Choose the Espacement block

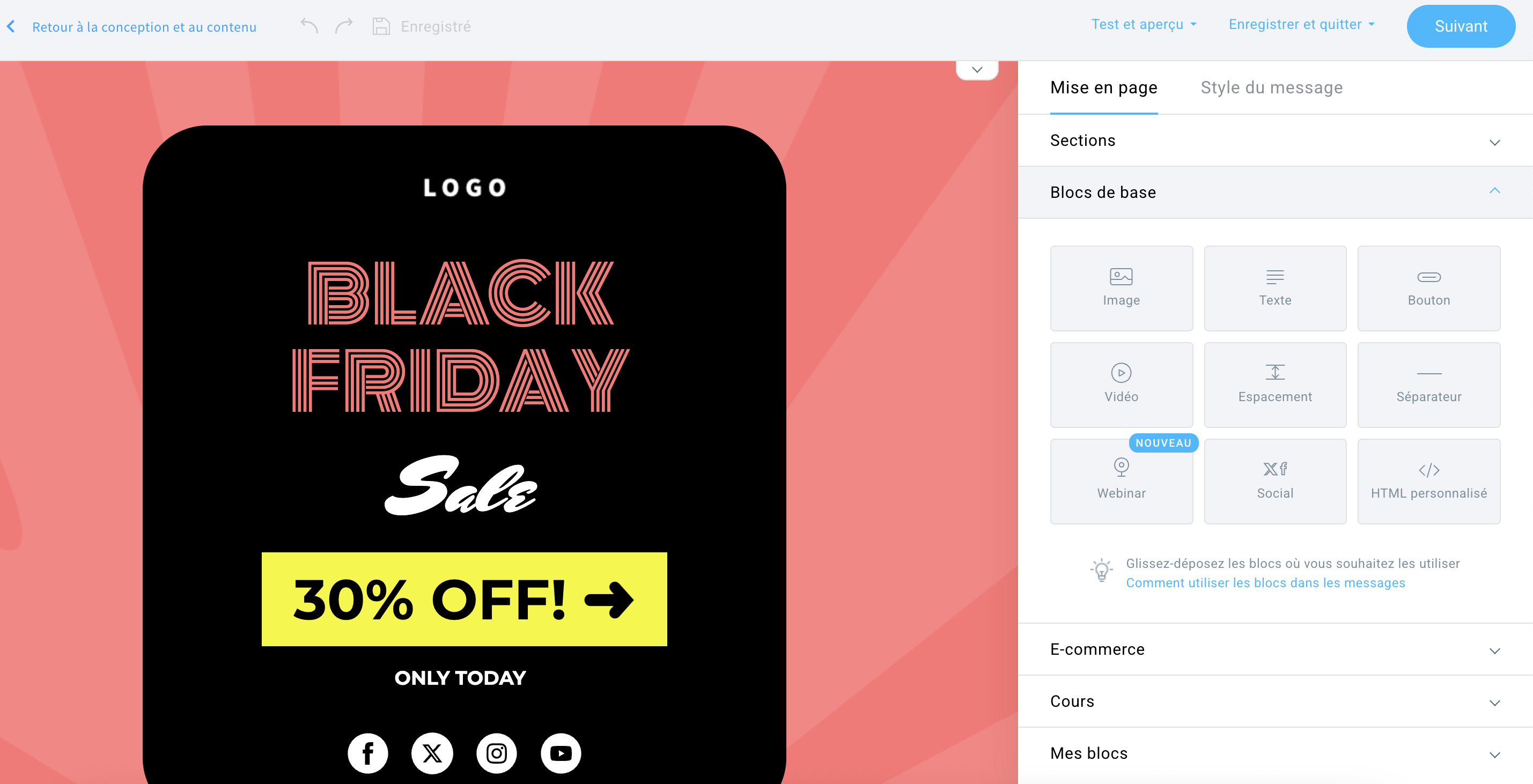pos(1274,384)
